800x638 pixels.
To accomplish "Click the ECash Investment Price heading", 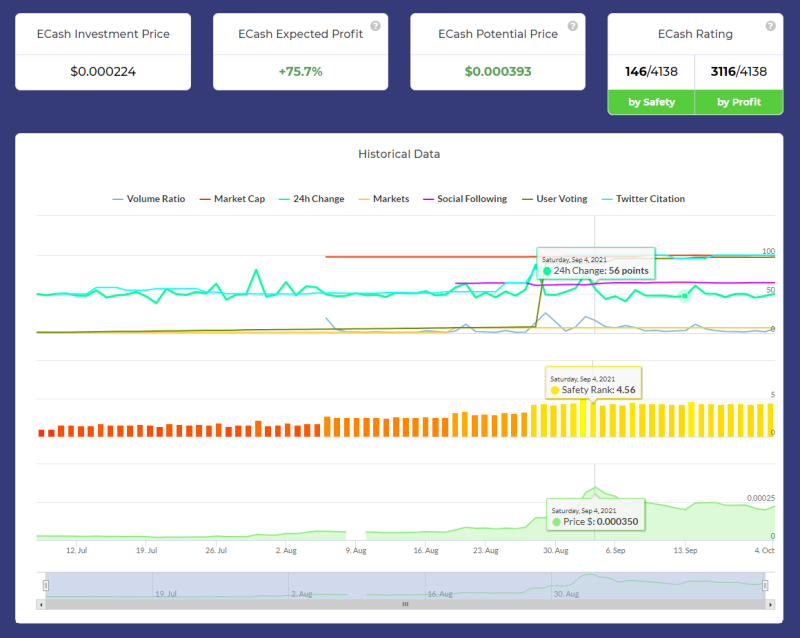I will coord(103,34).
